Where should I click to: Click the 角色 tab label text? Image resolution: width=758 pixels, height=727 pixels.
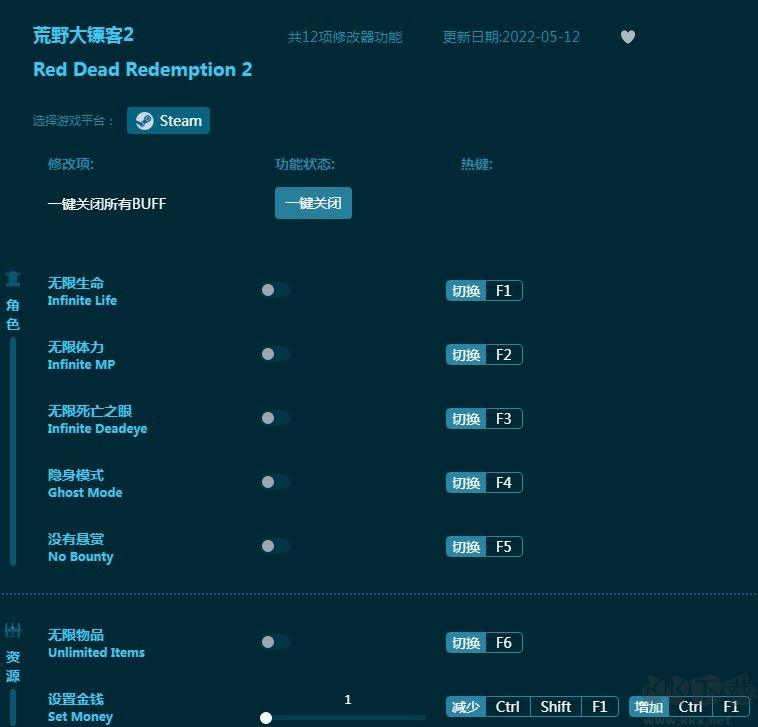pos(13,314)
